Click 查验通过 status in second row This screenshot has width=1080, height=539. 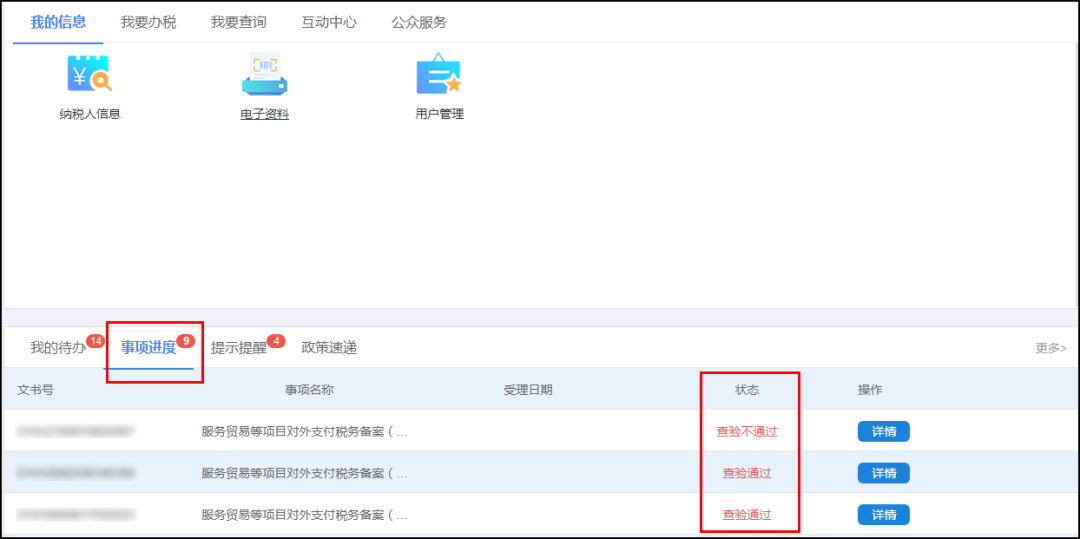(747, 473)
